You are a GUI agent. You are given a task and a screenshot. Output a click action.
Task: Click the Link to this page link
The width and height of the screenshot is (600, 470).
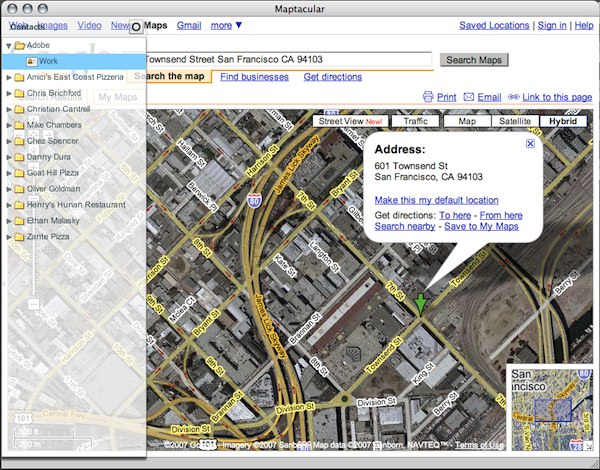557,97
